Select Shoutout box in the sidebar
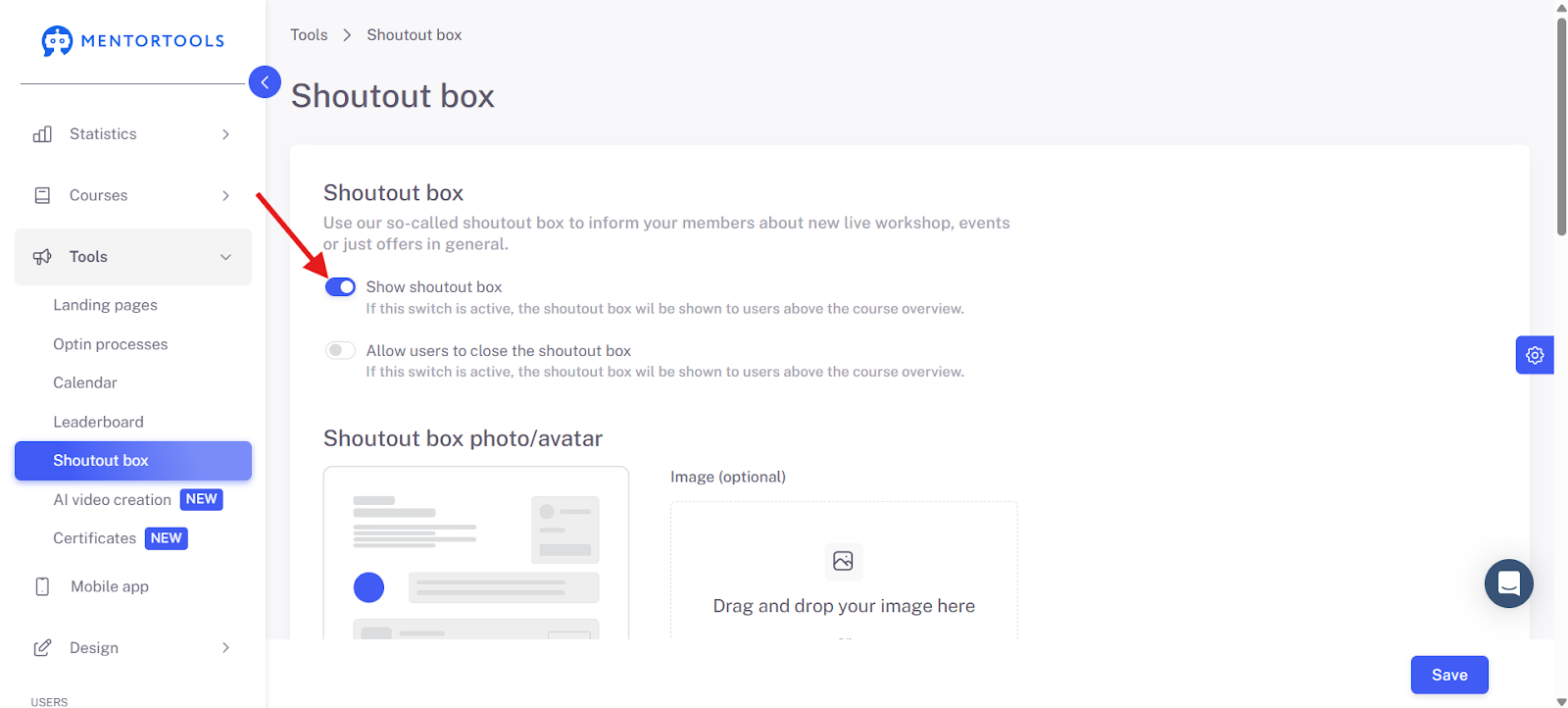This screenshot has width=1568, height=708. [133, 461]
